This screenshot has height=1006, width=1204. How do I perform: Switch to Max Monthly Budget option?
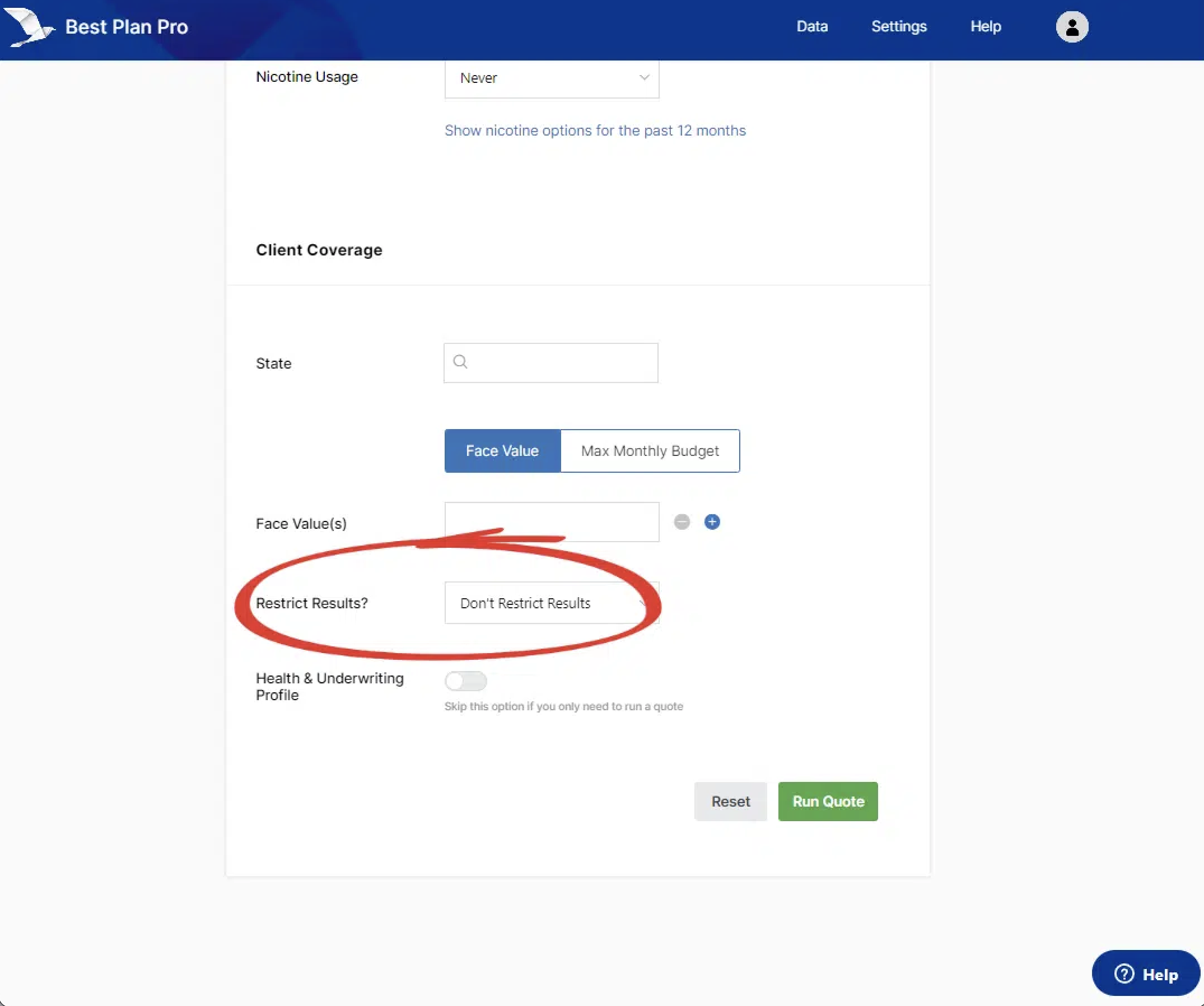(x=650, y=451)
